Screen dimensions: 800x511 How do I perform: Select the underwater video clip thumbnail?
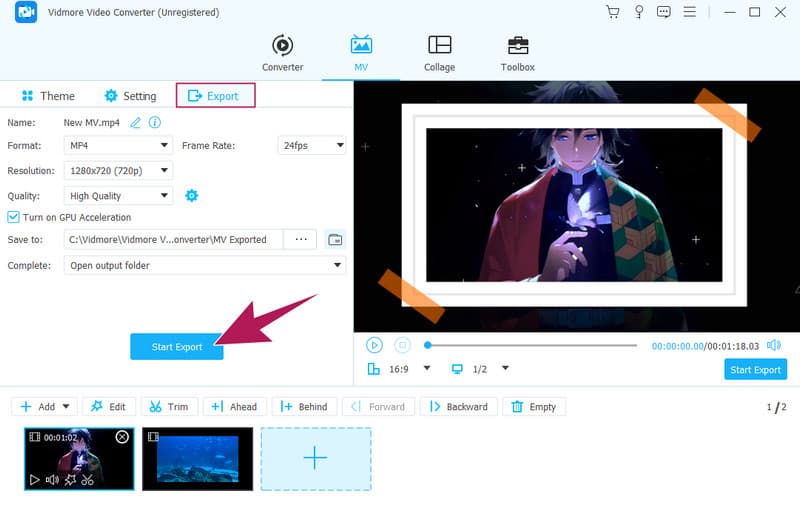197,459
